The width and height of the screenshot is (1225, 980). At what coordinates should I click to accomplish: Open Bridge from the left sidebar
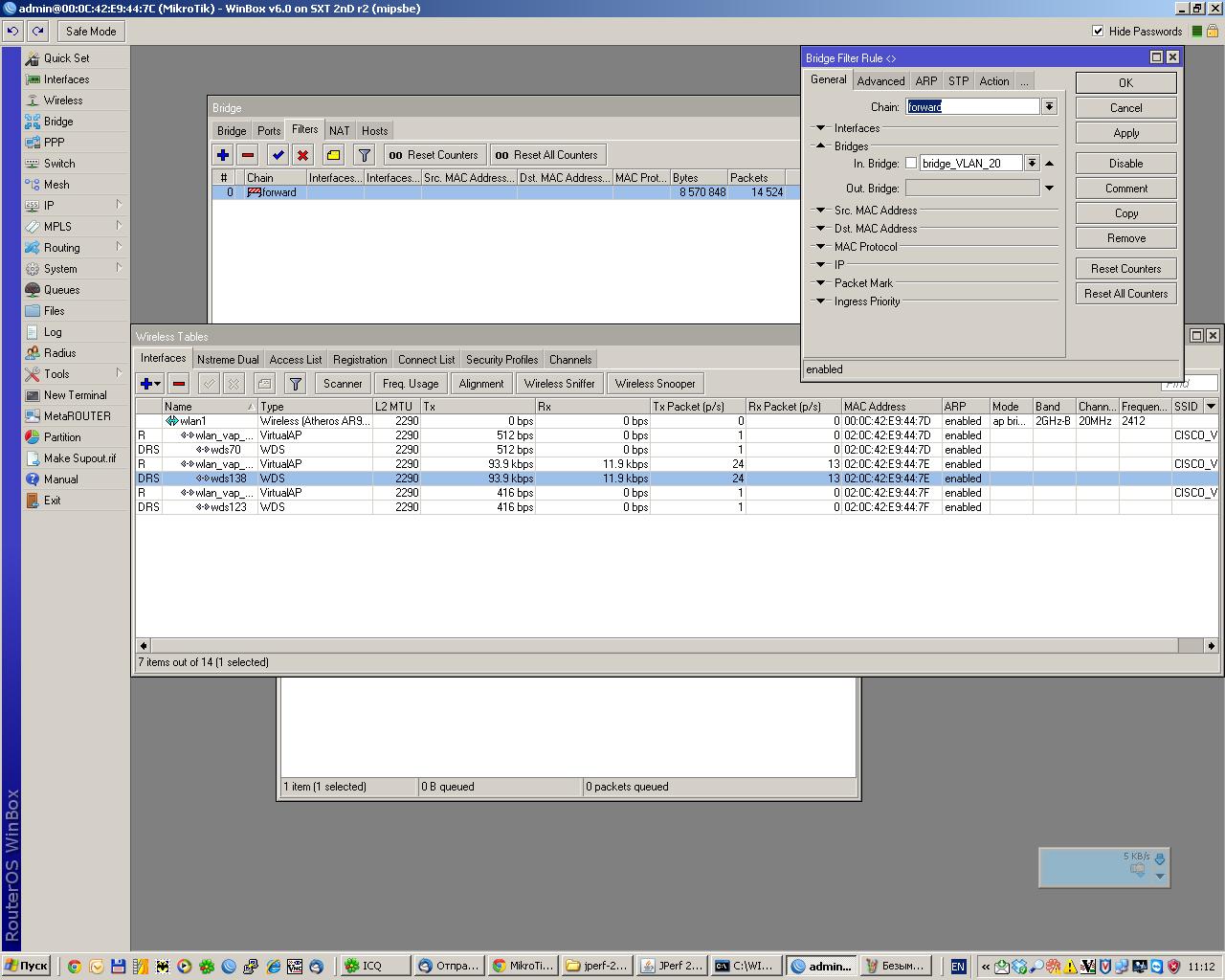58,122
